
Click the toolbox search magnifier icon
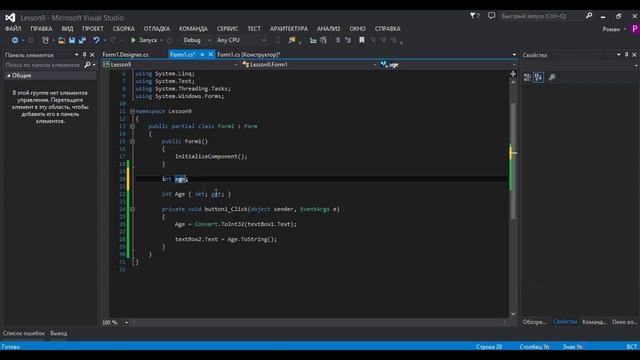point(87,64)
